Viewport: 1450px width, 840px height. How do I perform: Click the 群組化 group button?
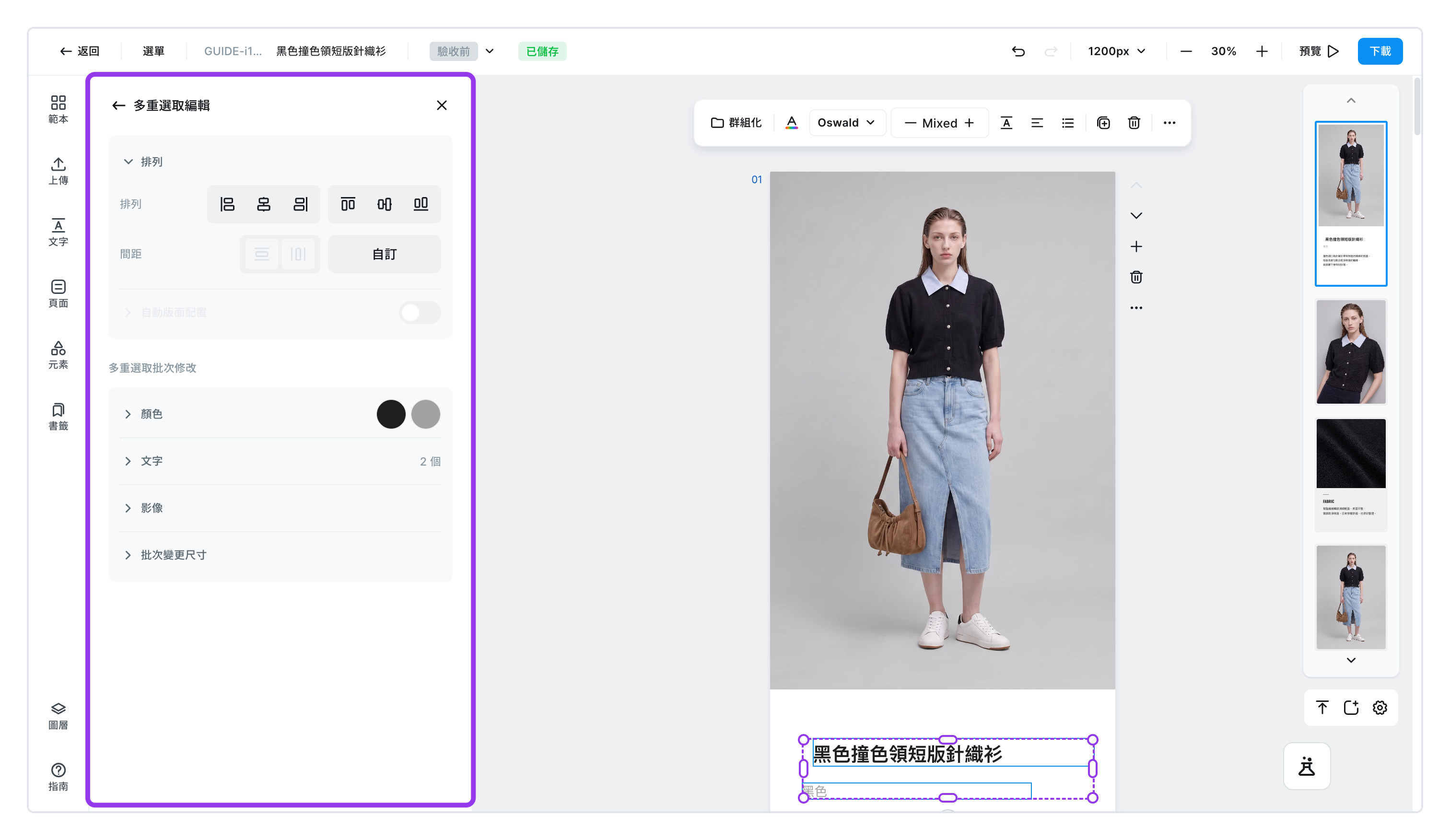coord(736,123)
